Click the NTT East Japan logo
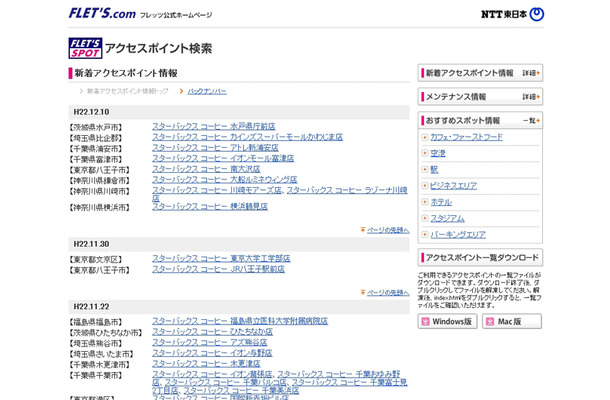The image size is (610, 400). 512,14
